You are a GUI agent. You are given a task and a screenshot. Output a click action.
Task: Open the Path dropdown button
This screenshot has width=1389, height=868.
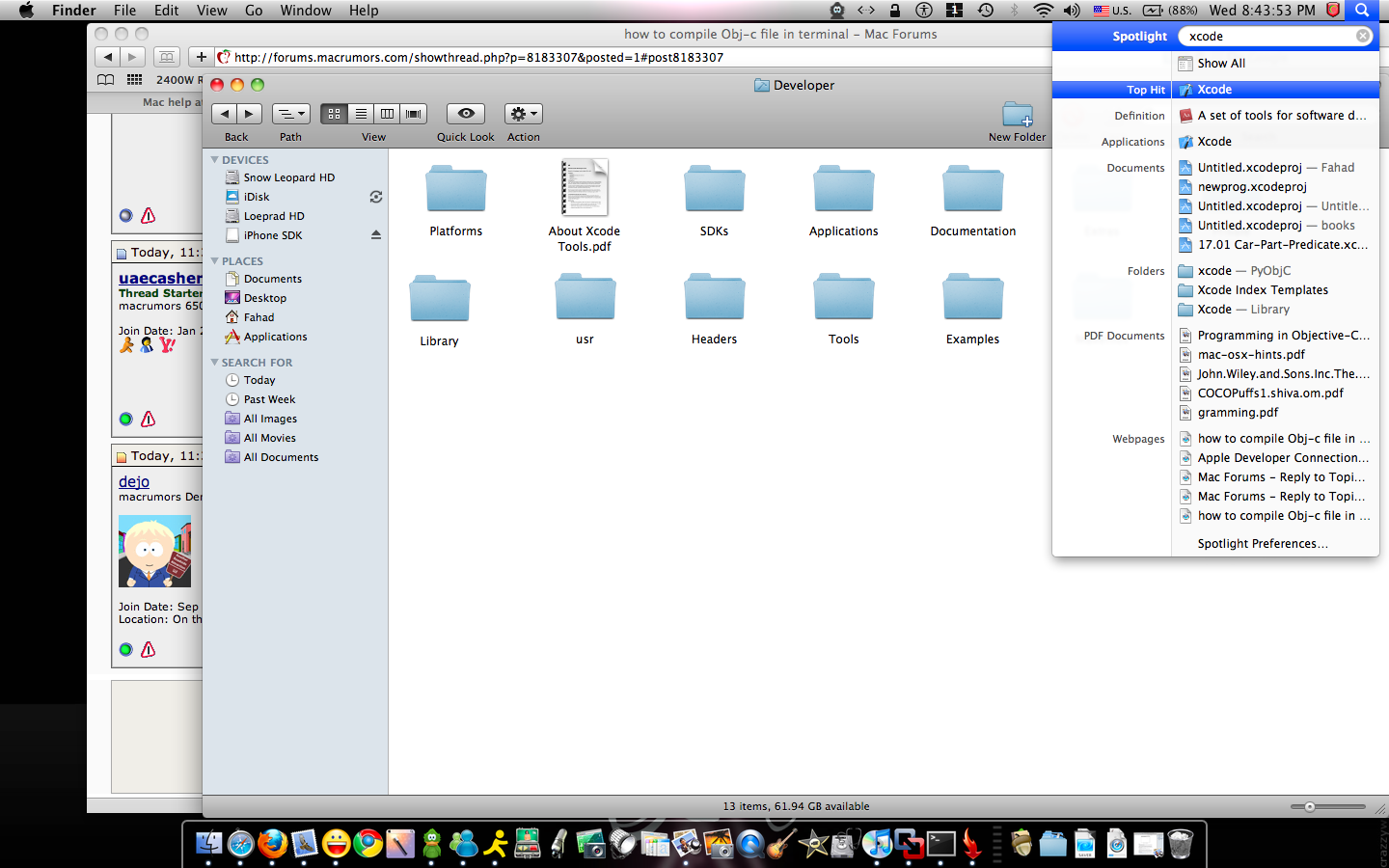(291, 114)
